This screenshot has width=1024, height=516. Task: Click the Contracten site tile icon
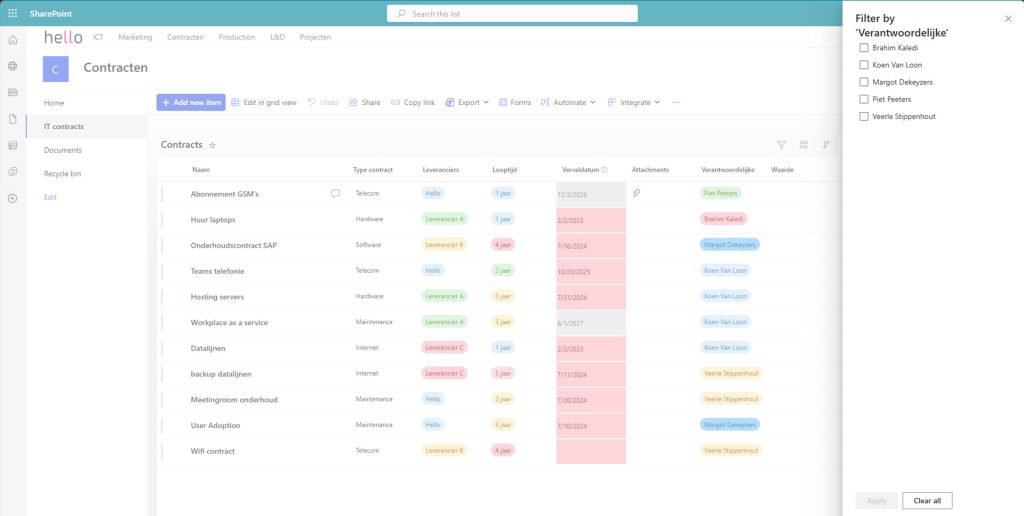pyautogui.click(x=56, y=69)
